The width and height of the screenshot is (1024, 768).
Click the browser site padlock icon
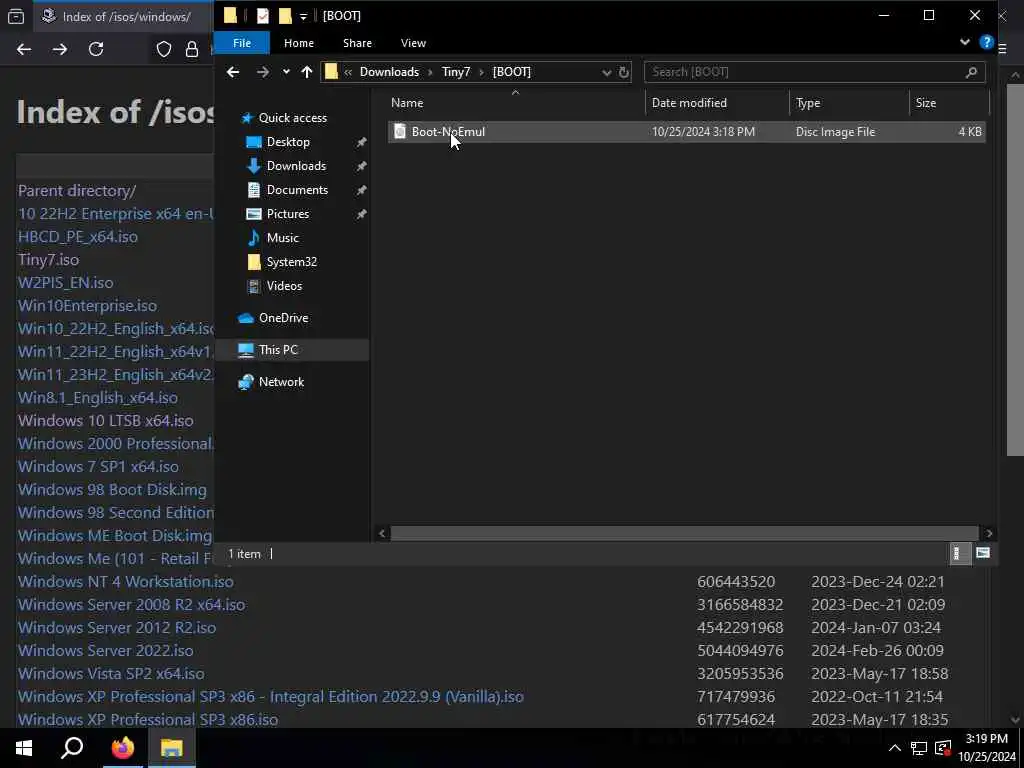coord(192,50)
